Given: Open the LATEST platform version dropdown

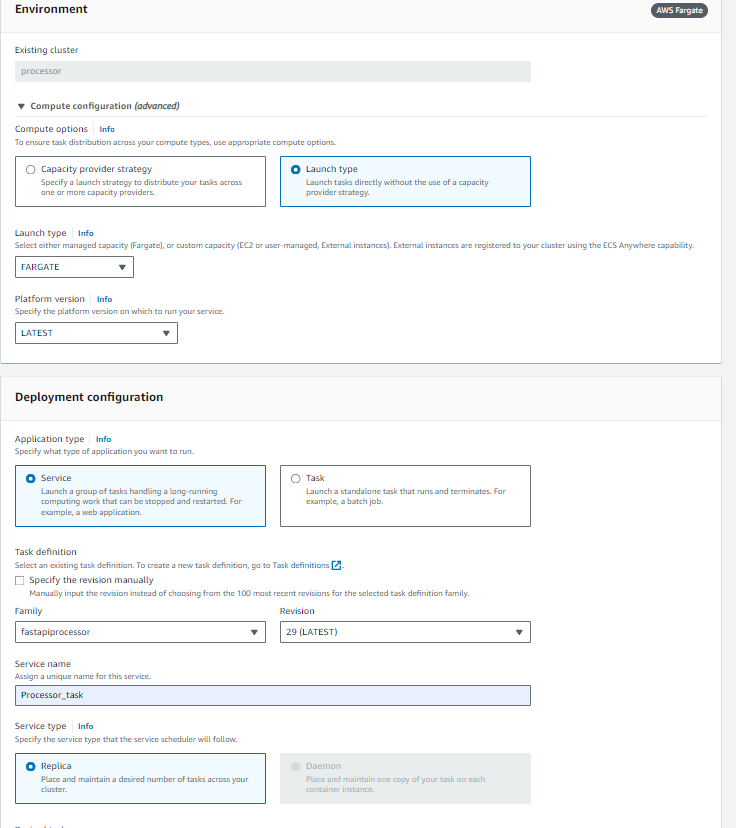Looking at the screenshot, I should [95, 332].
